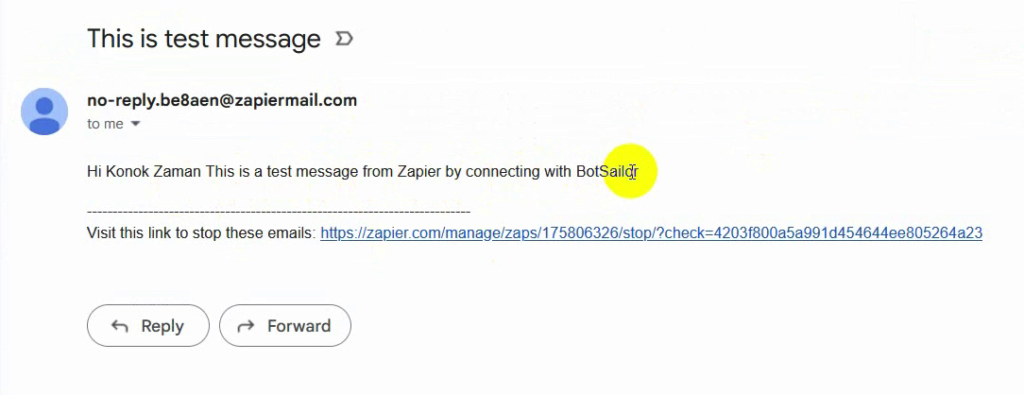
Task: Click the subject "This is test message"
Action: (204, 39)
